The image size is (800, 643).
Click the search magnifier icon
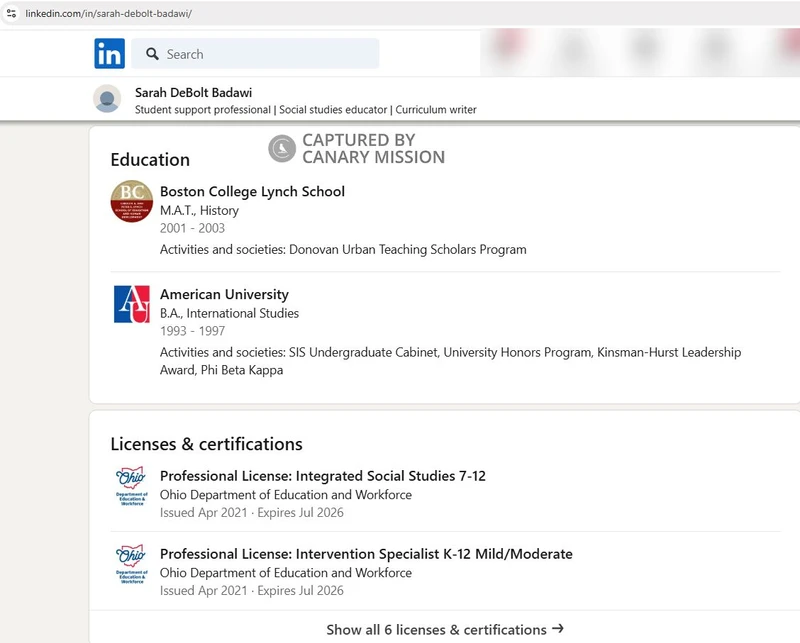[x=152, y=54]
